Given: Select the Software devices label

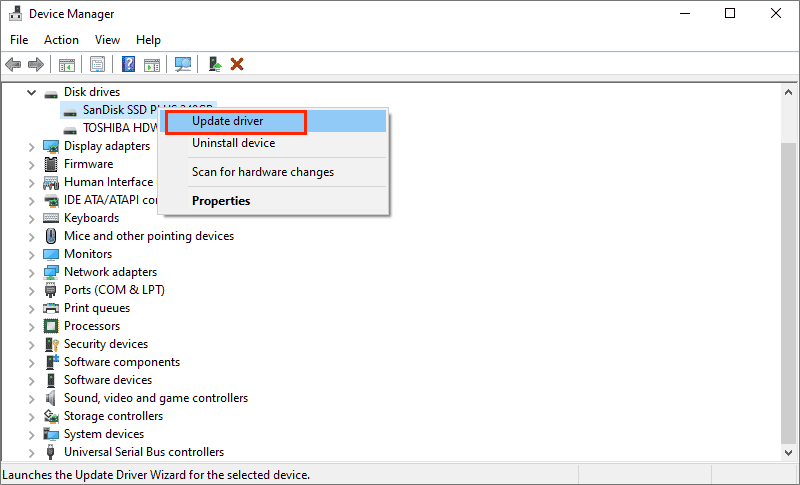Looking at the screenshot, I should pos(108,380).
